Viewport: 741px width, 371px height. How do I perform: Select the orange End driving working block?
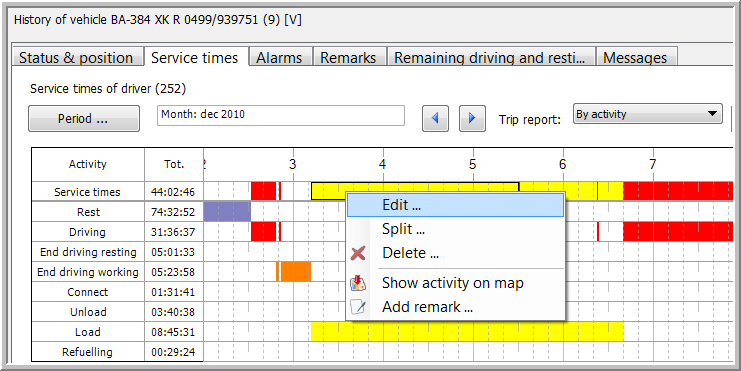(x=293, y=272)
